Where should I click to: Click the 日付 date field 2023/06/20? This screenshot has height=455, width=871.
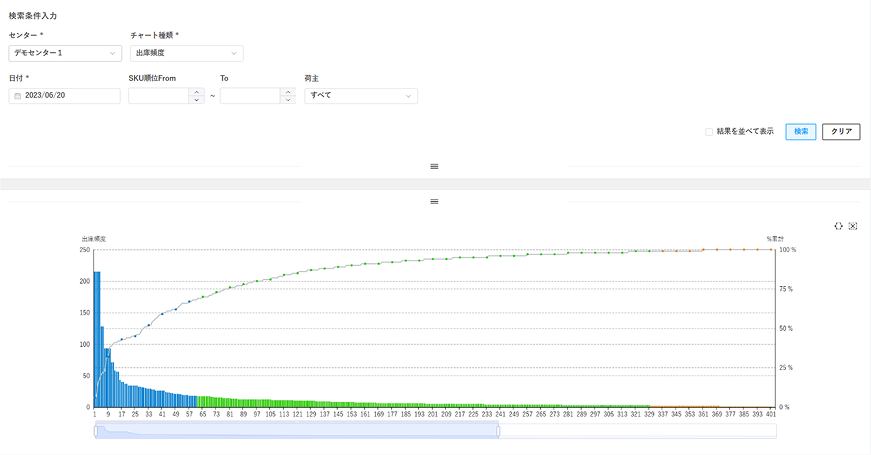(x=64, y=96)
